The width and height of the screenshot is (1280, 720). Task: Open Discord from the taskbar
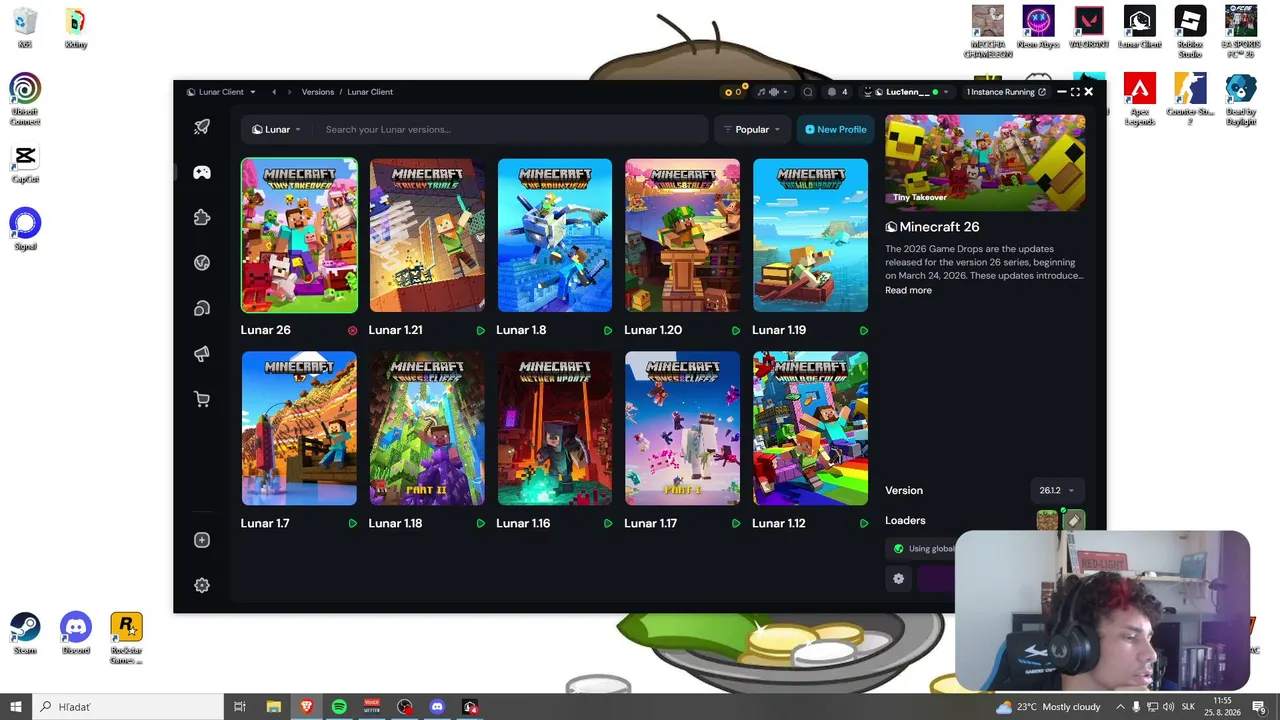[x=437, y=706]
